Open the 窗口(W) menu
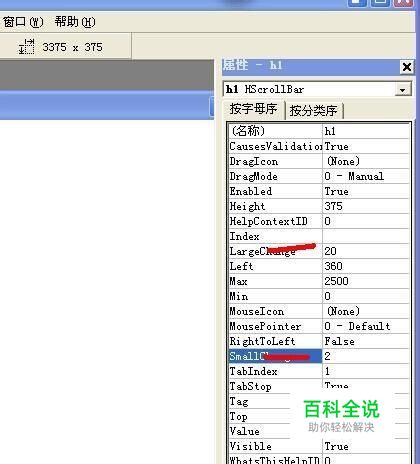 (x=23, y=22)
